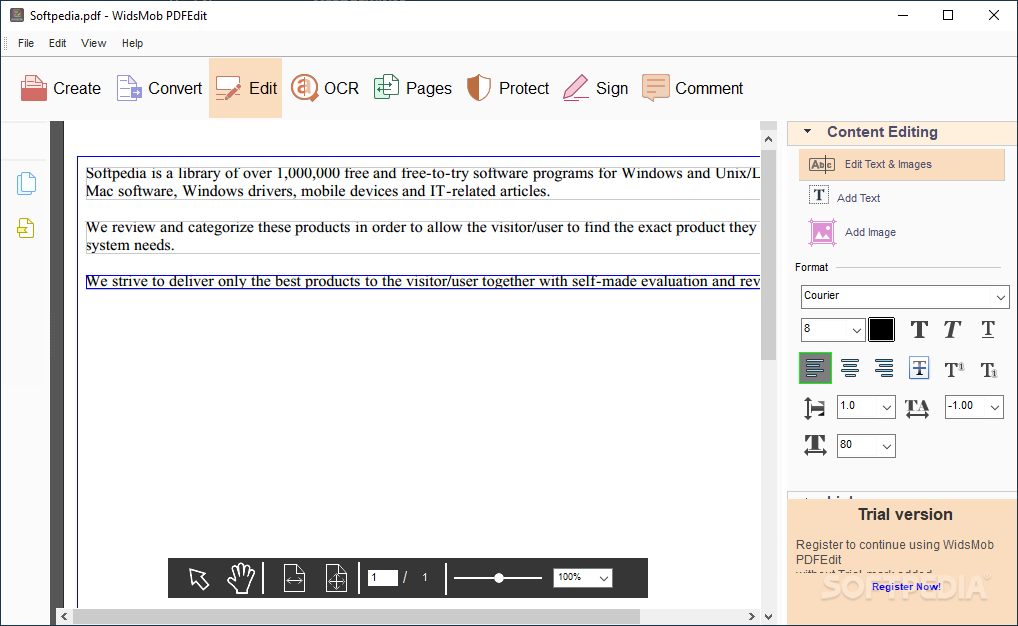Launch the OCR tool
Image resolution: width=1018 pixels, height=626 pixels.
325,88
